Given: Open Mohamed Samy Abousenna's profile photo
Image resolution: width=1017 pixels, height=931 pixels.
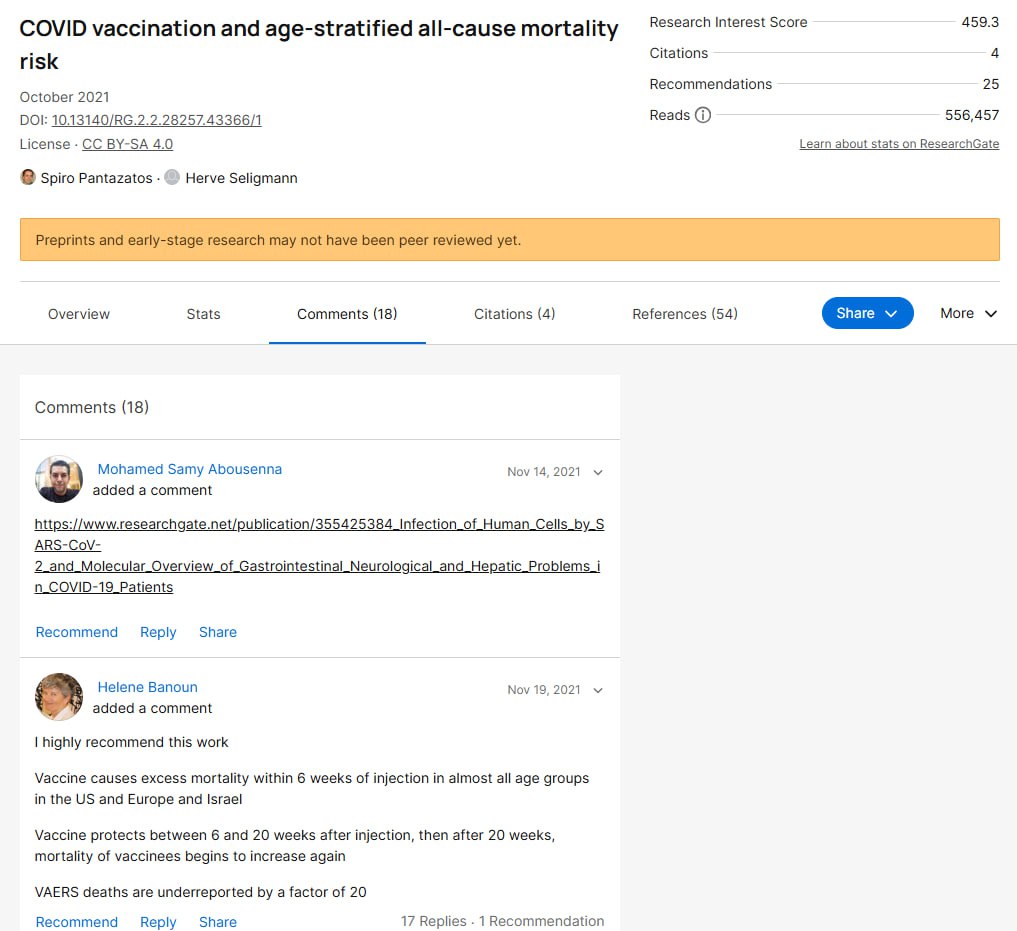Looking at the screenshot, I should [59, 479].
